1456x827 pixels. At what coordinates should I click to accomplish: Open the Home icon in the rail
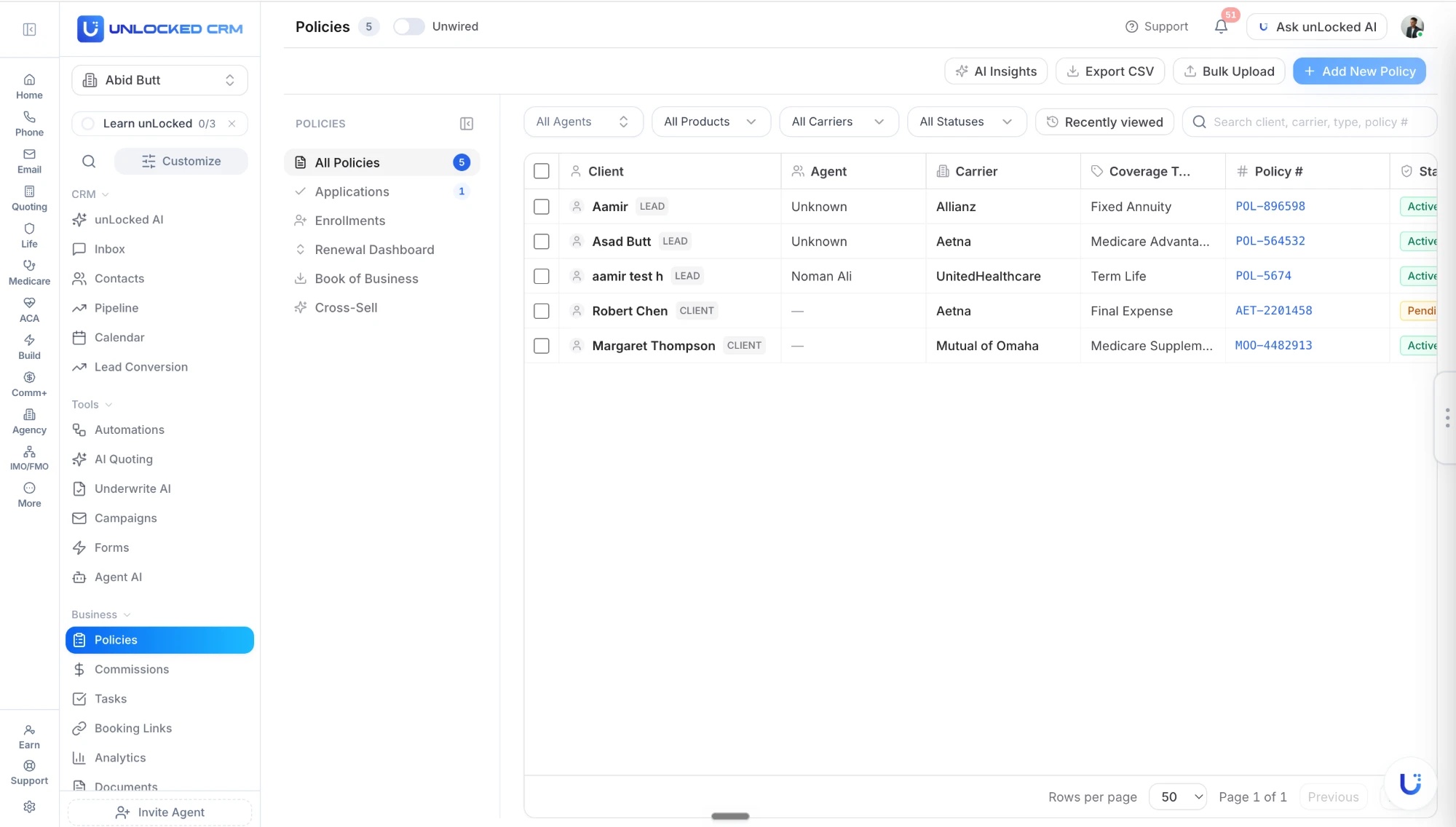coord(29,86)
